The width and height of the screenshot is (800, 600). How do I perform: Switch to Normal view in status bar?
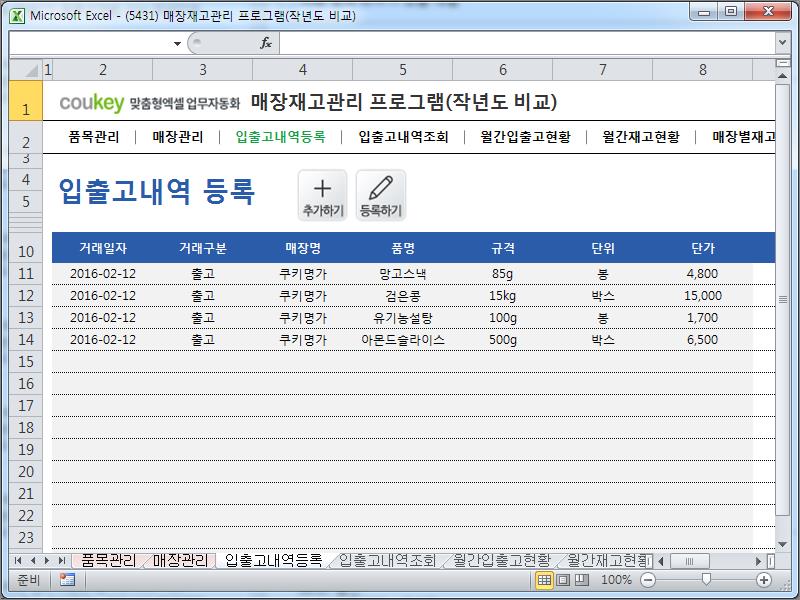pyautogui.click(x=544, y=580)
